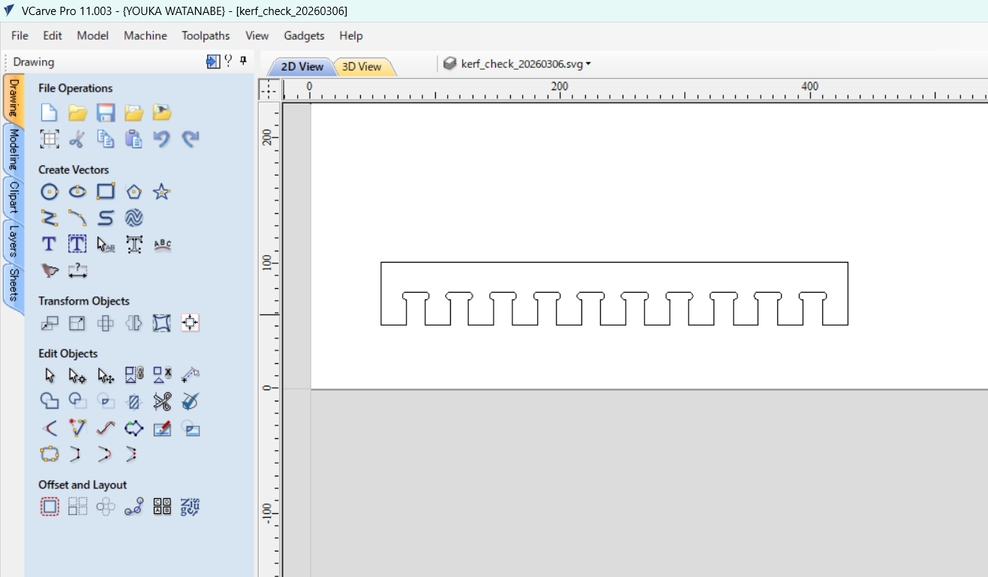The width and height of the screenshot is (988, 577).
Task: Ungroup selected objects icon
Action: point(162,375)
